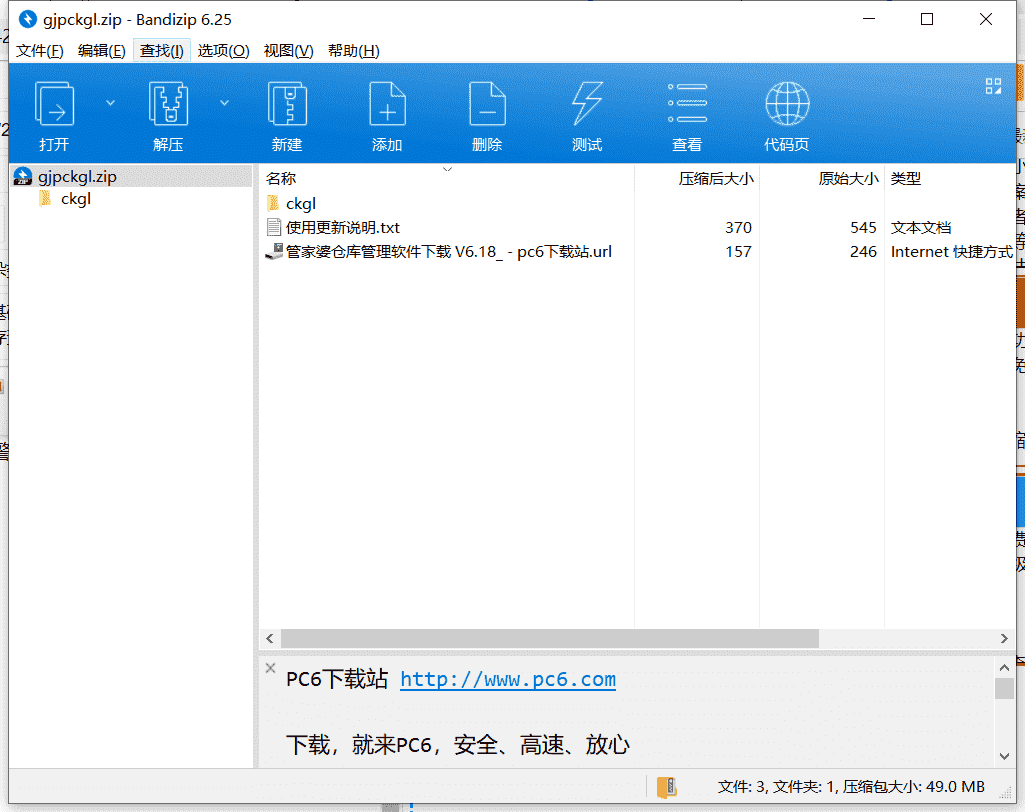Click the archive icon in the status bar
The image size is (1025, 812).
tap(667, 787)
